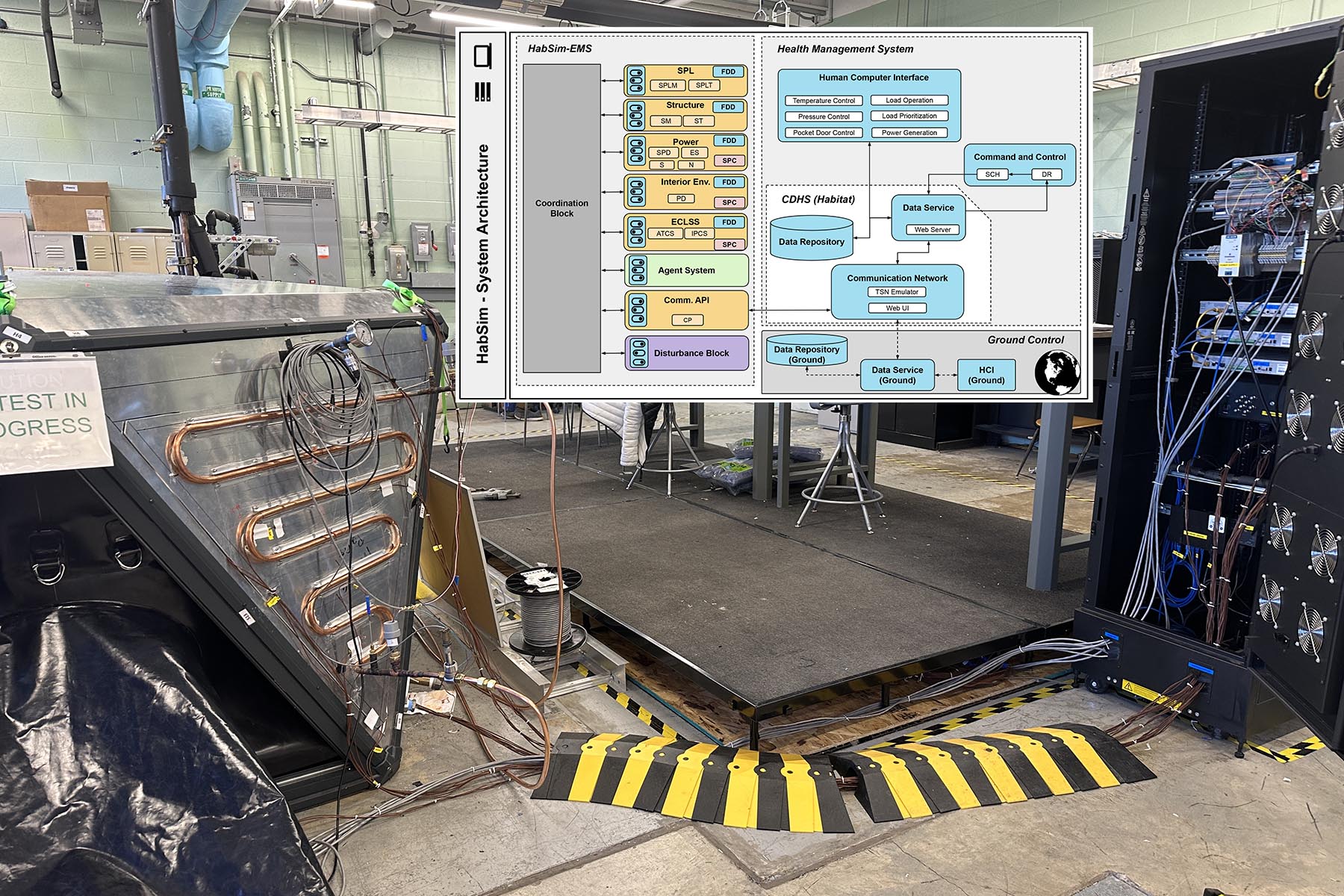Screen dimensions: 1344x896
Task: Click the globe icon in Ground Control
Action: [x=1057, y=371]
